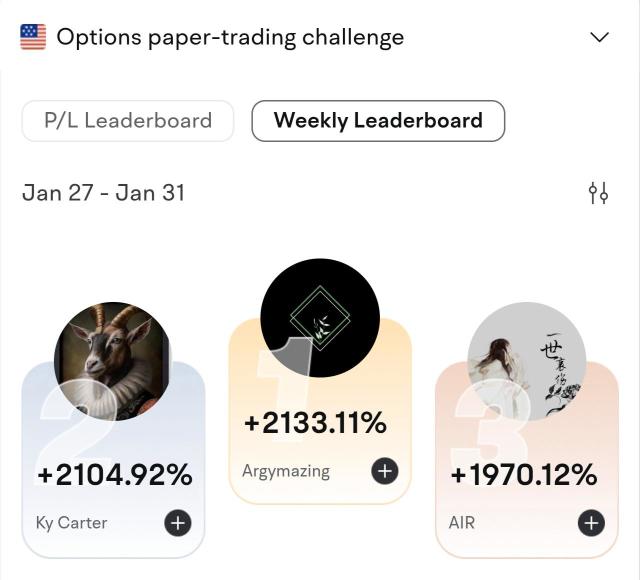This screenshot has width=640, height=580.
Task: Open AIR's username link
Action: pos(462,523)
